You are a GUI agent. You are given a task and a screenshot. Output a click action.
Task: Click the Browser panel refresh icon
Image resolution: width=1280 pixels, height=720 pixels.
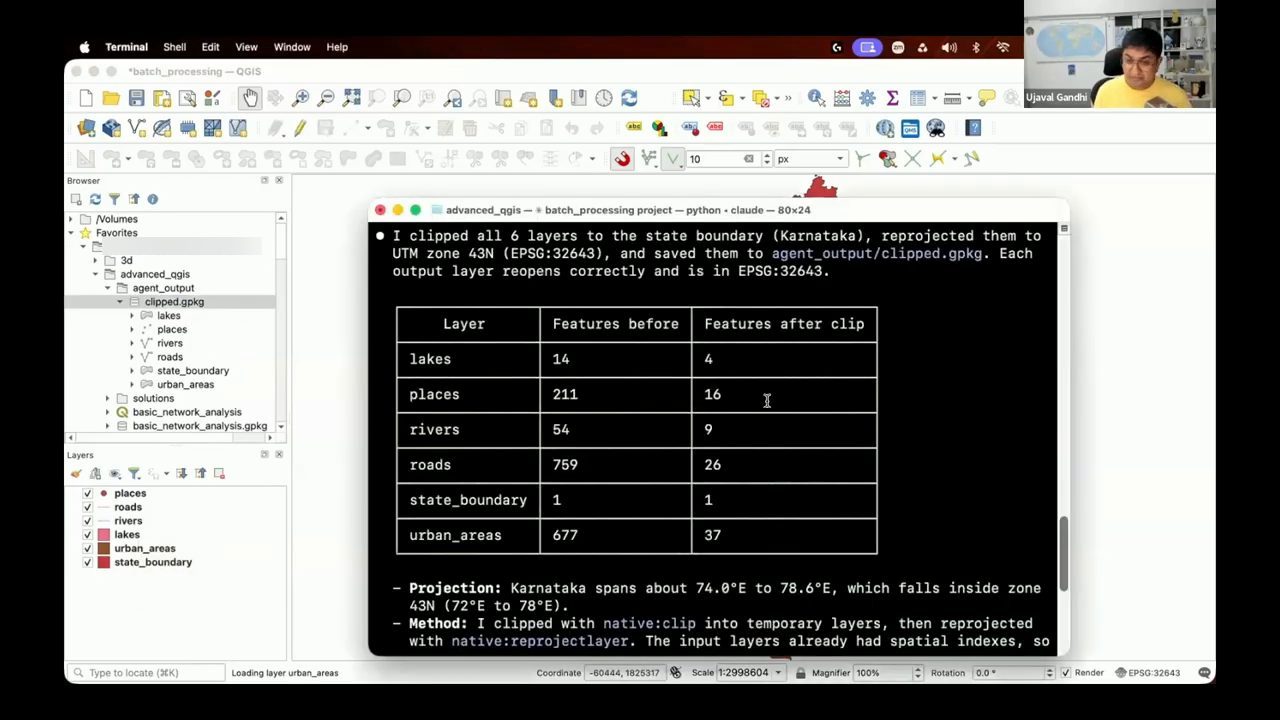95,199
